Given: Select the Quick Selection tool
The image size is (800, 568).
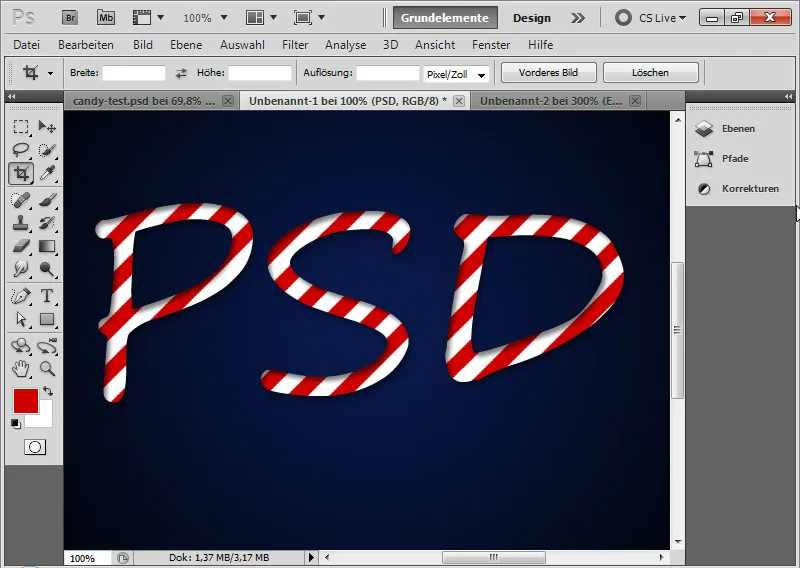Looking at the screenshot, I should coord(47,150).
